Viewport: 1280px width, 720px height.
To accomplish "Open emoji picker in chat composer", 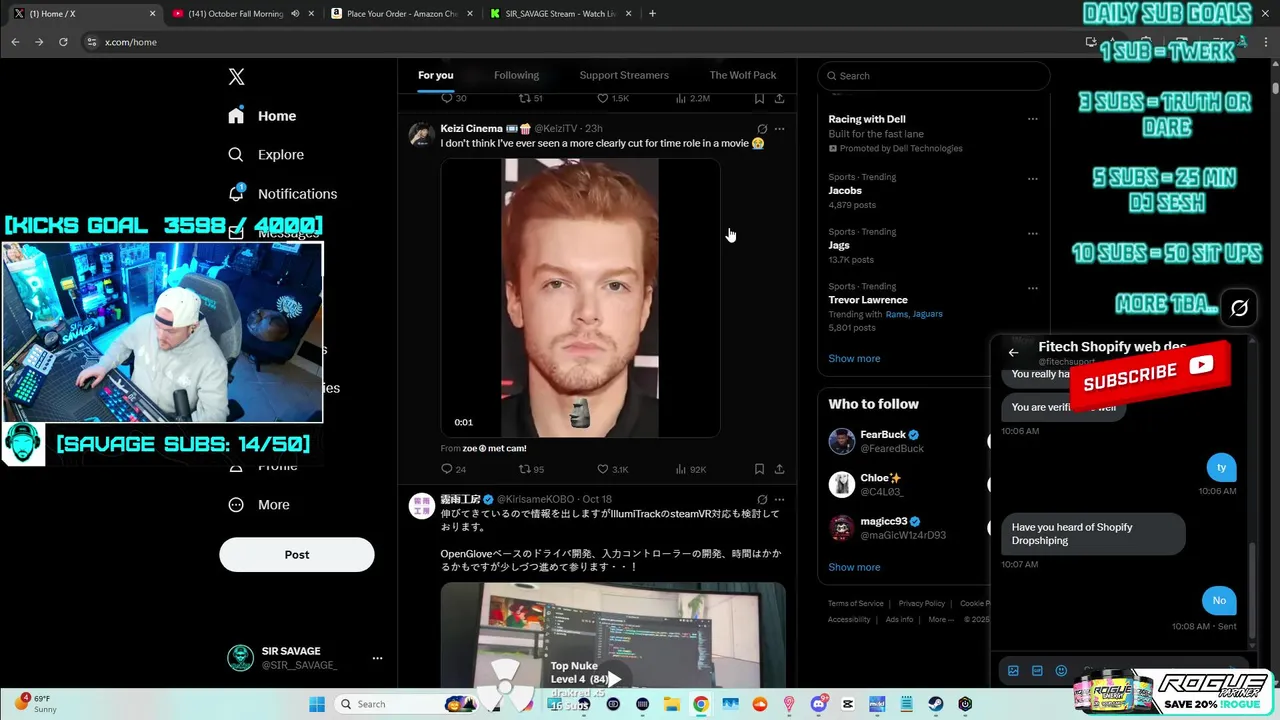I will (x=1061, y=671).
